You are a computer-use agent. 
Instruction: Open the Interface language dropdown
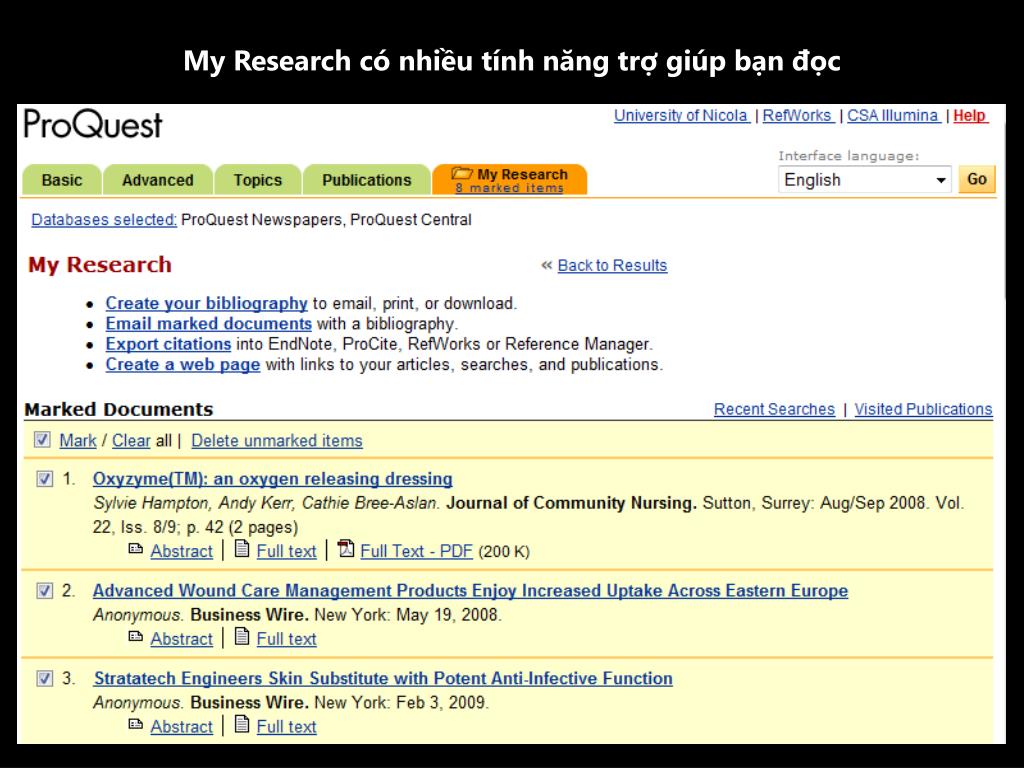click(865, 180)
